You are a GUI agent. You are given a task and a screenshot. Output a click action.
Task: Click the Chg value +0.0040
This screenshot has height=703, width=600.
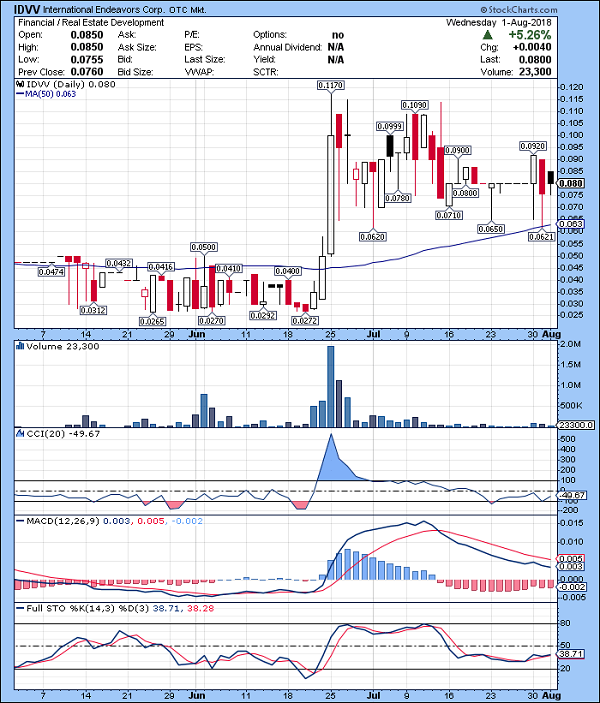pyautogui.click(x=532, y=47)
